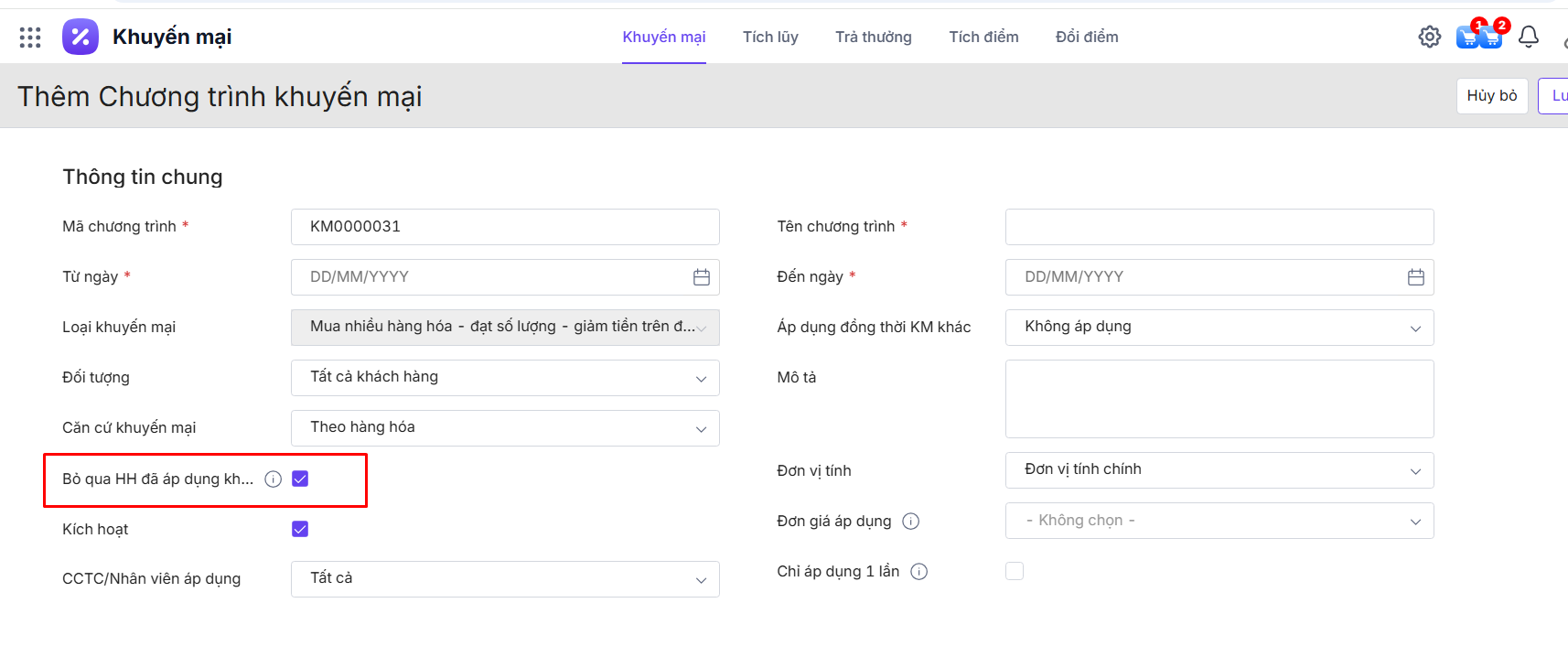
Task: Expand the Đơn vị tính dropdown
Action: click(1219, 470)
